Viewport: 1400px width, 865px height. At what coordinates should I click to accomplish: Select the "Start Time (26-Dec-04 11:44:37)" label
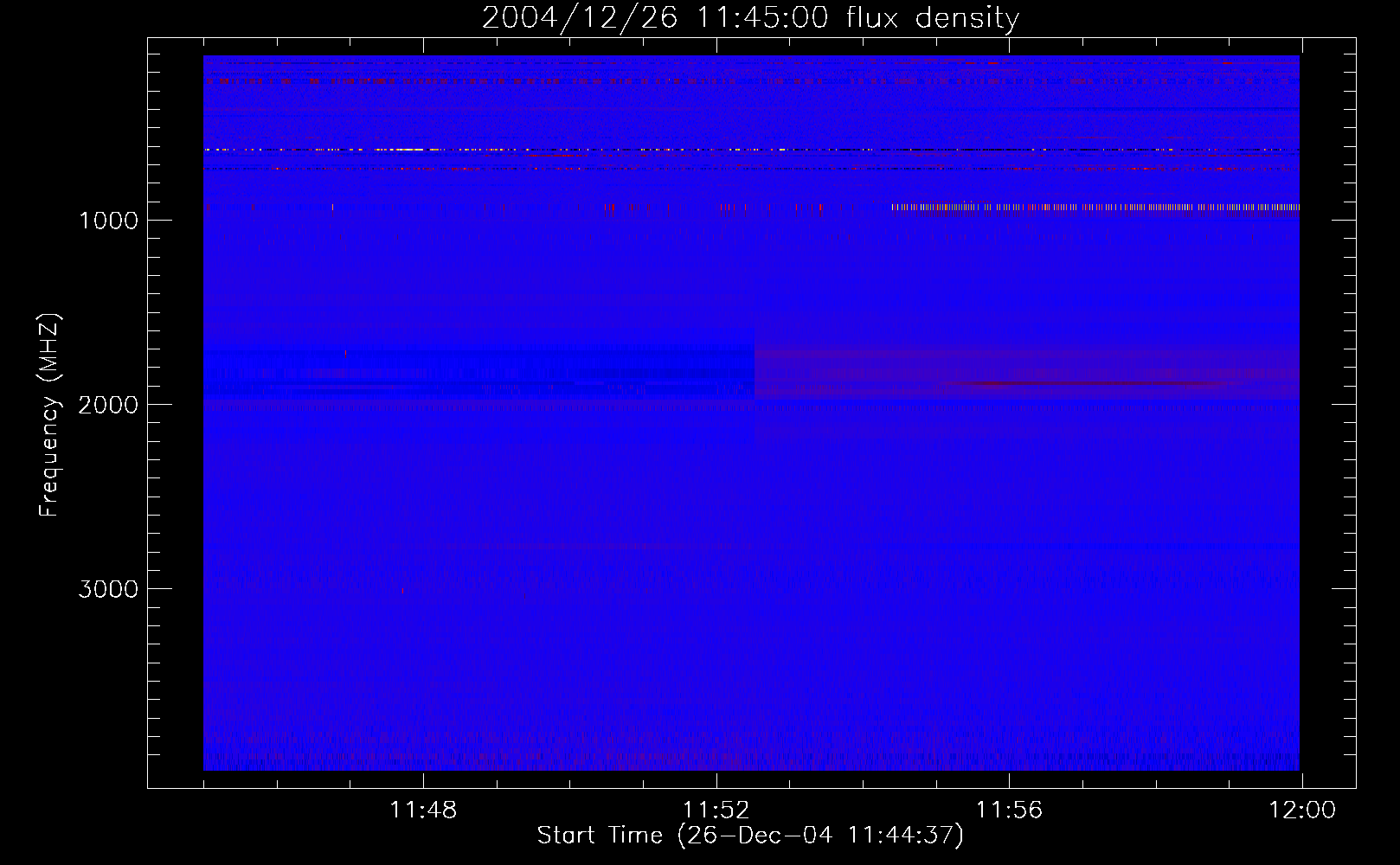pos(750,836)
